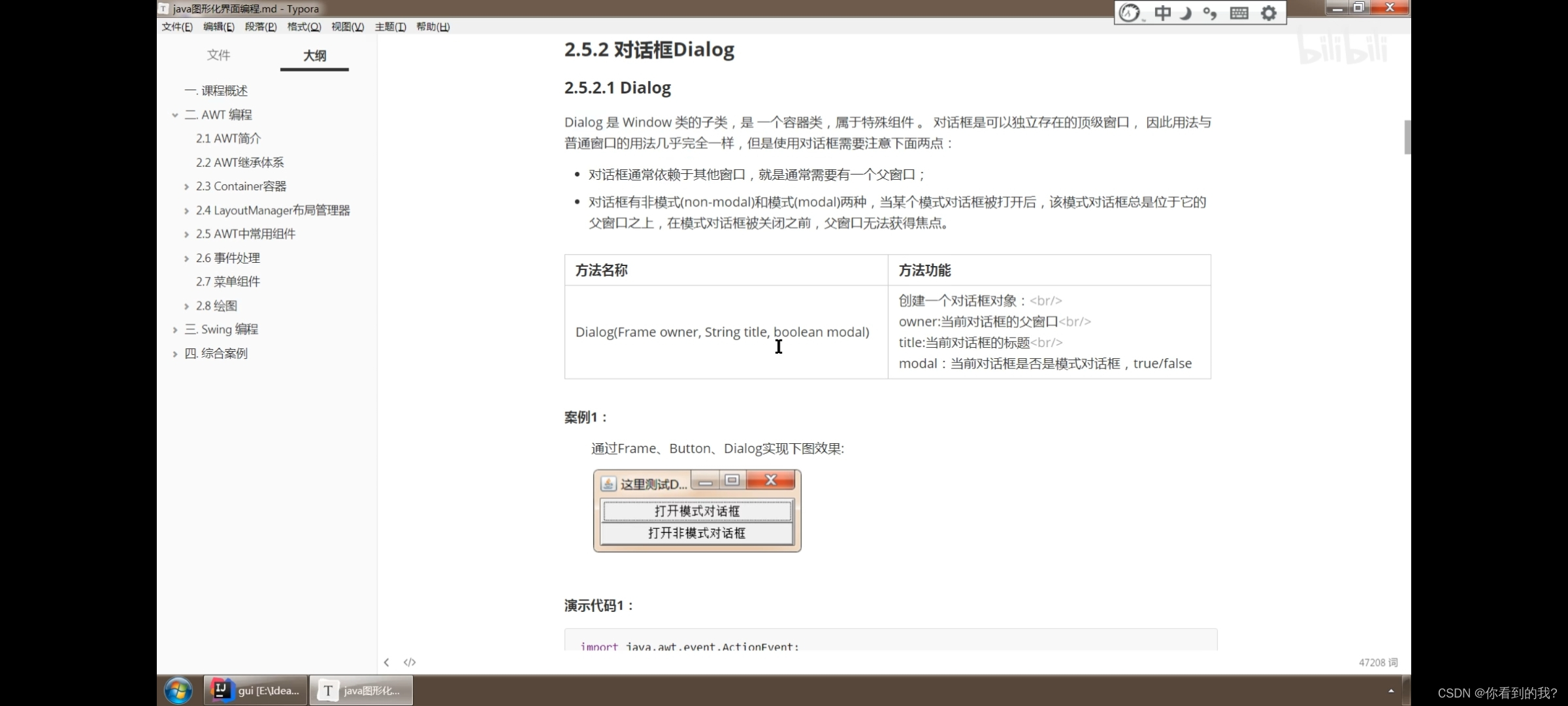This screenshot has width=1568, height=706.
Task: Click the back arrow in the status bar
Action: point(386,662)
